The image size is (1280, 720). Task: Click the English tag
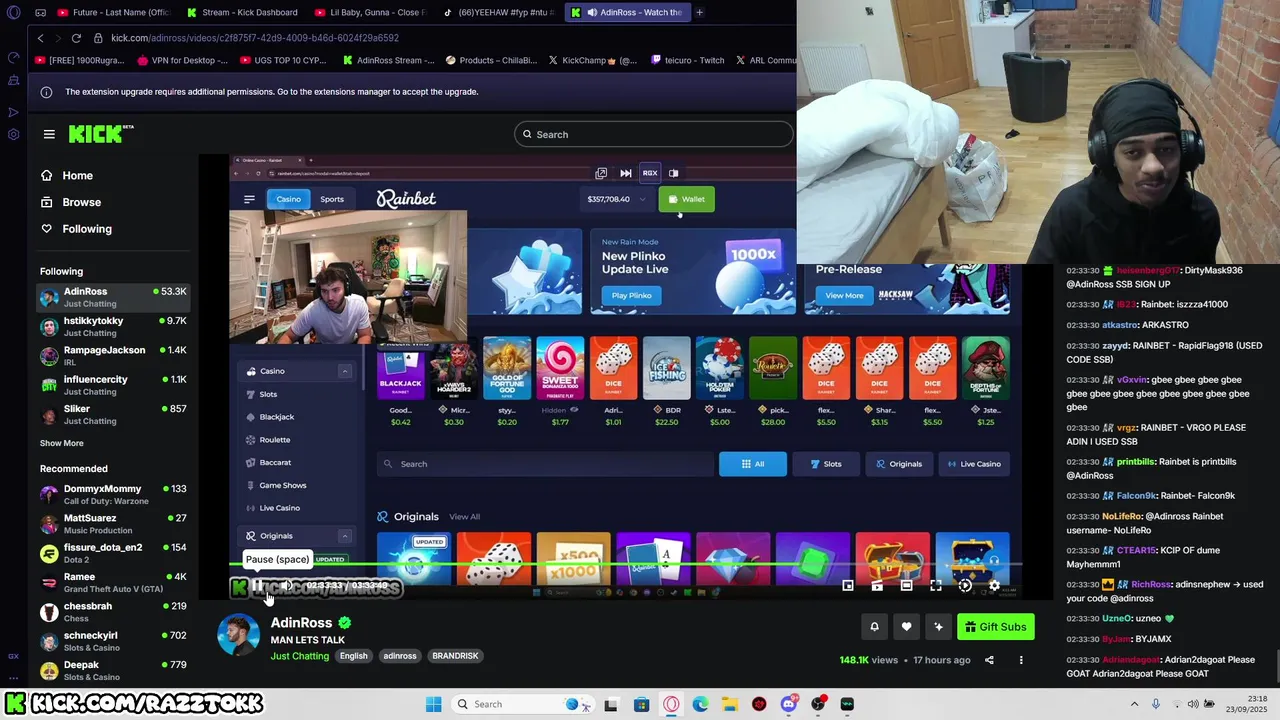pos(353,656)
